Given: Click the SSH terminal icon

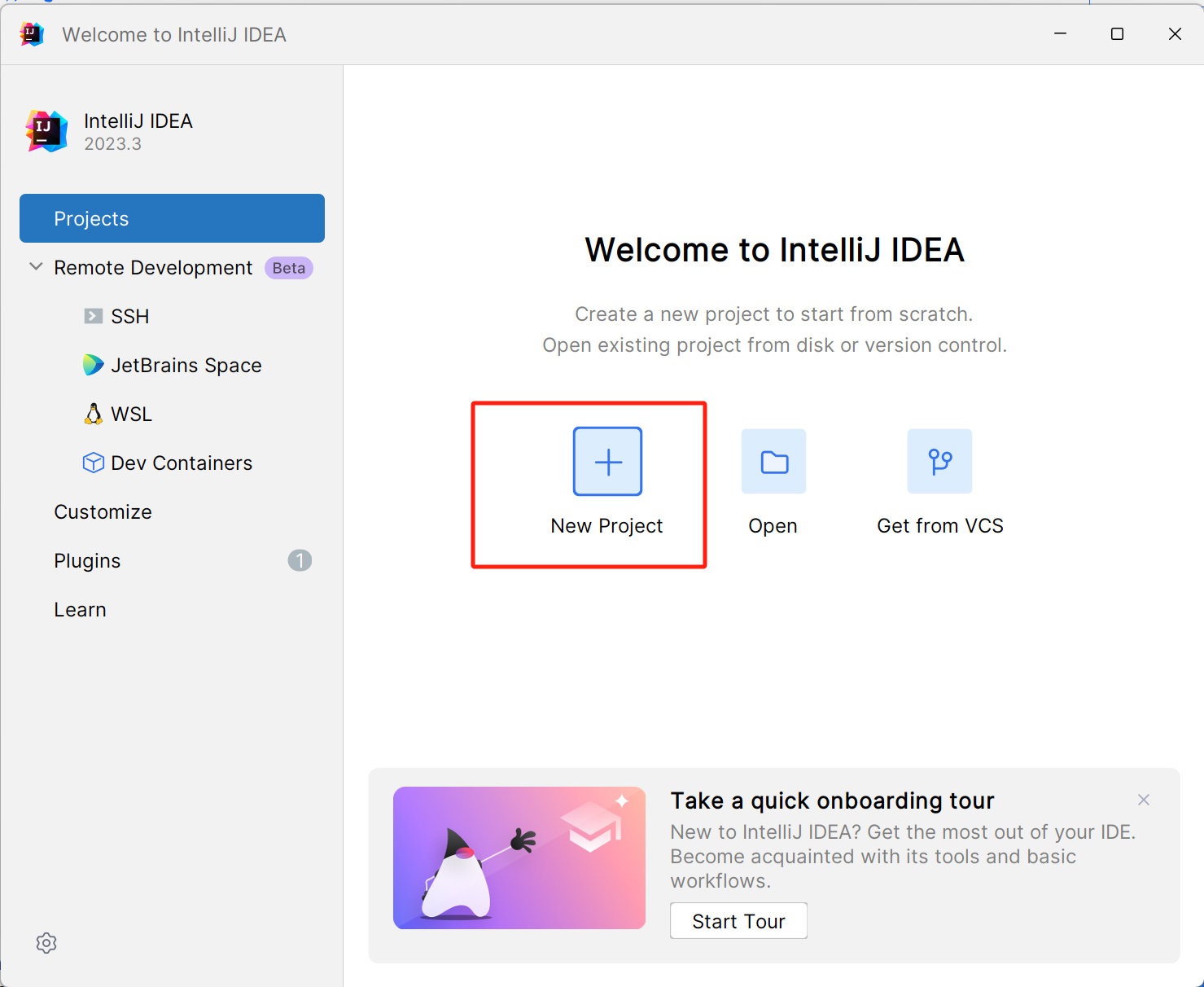Looking at the screenshot, I should point(94,316).
